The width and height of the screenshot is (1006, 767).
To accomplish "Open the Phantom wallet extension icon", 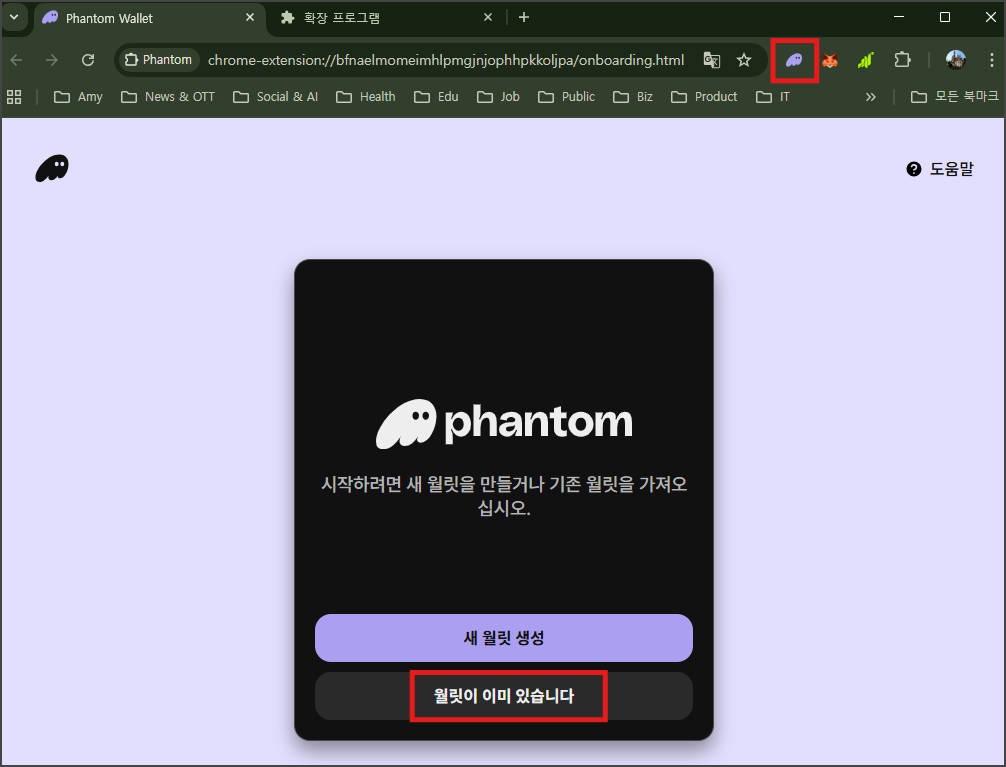I will pyautogui.click(x=794, y=60).
